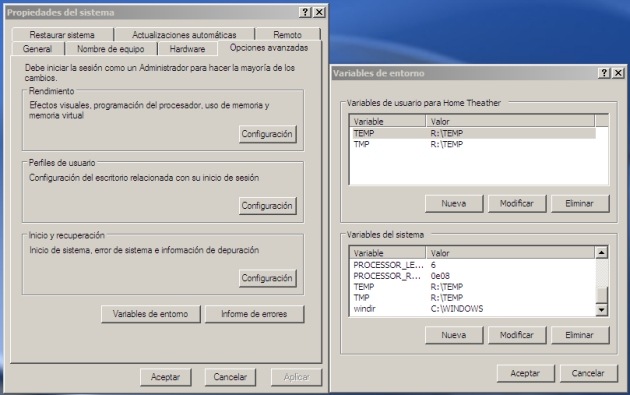
Task: Click Variable column header in system variables
Action: (388, 253)
